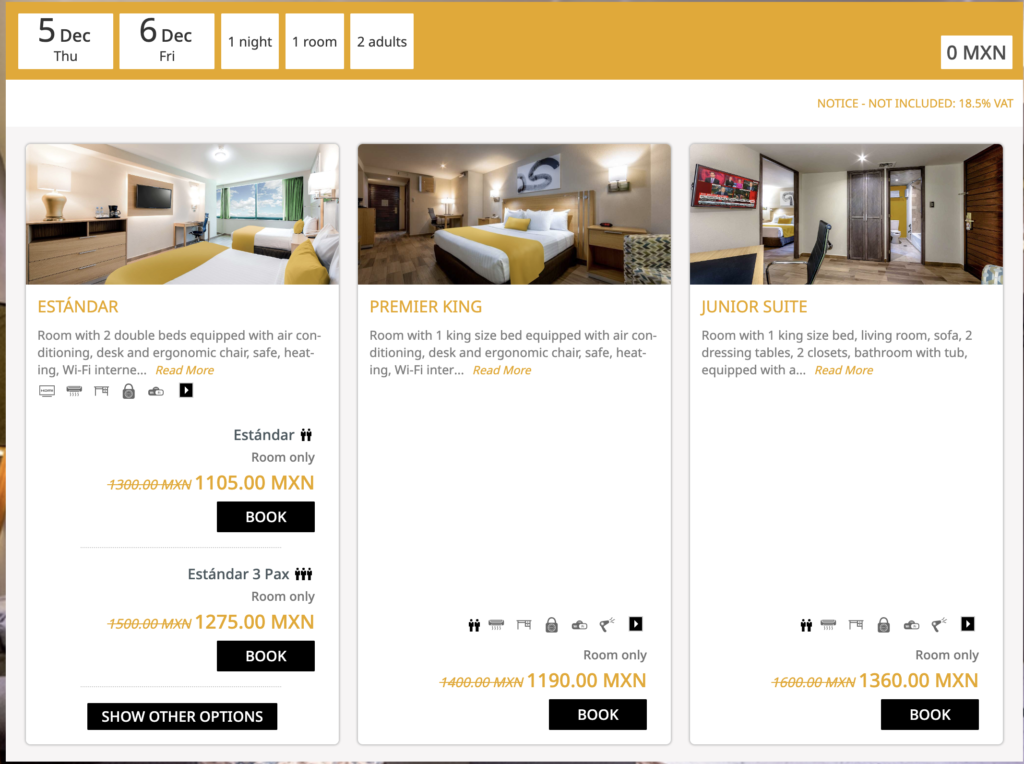
Task: Book the Estándar 3 Pax room
Action: (x=266, y=656)
